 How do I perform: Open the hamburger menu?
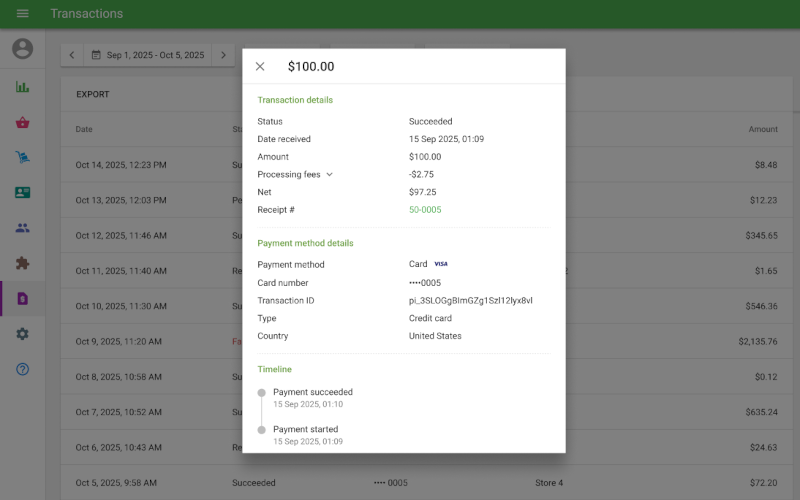[22, 14]
